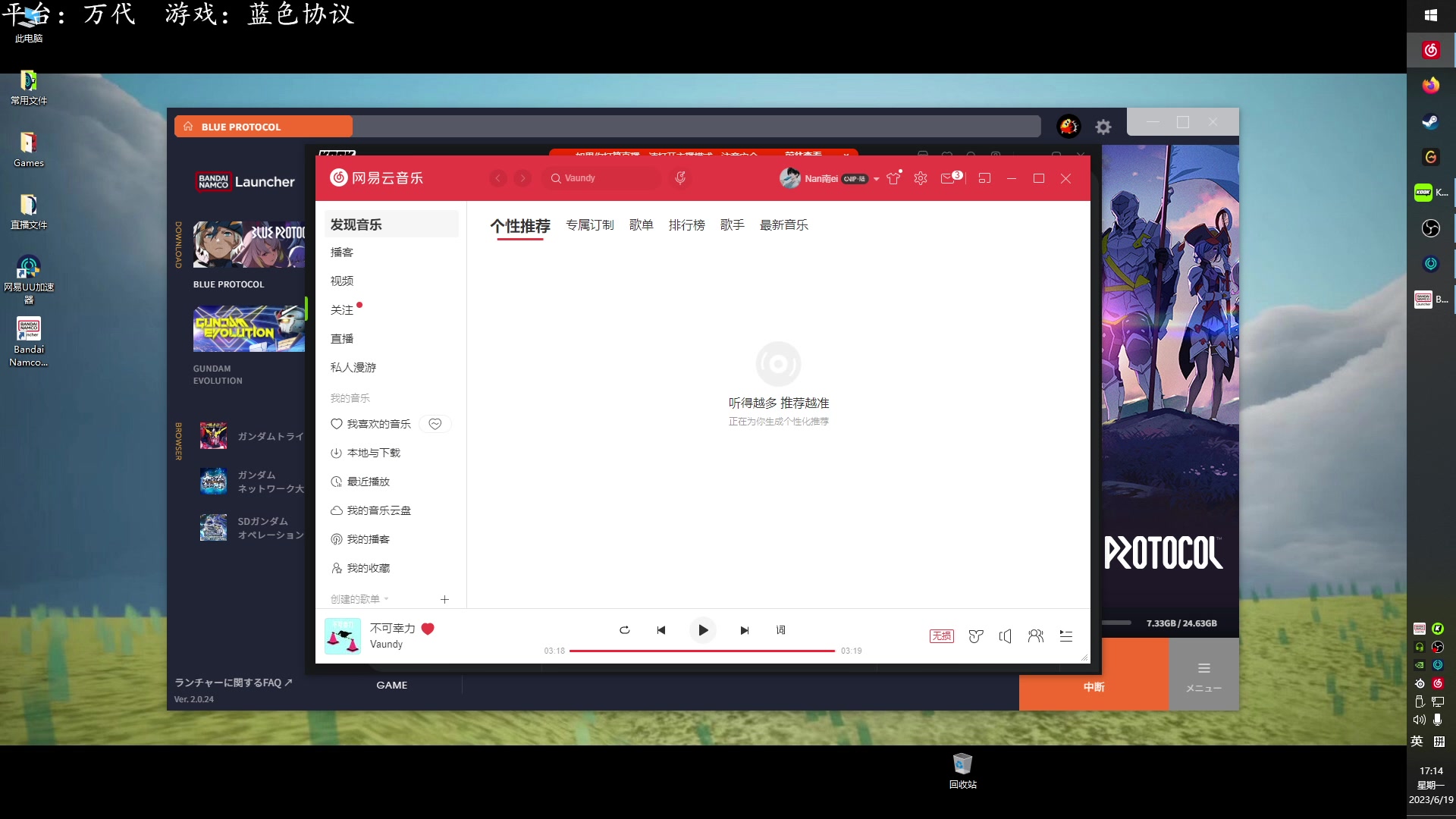Viewport: 1456px width, 819px height.
Task: Open Steam from the taskbar
Action: (1431, 121)
